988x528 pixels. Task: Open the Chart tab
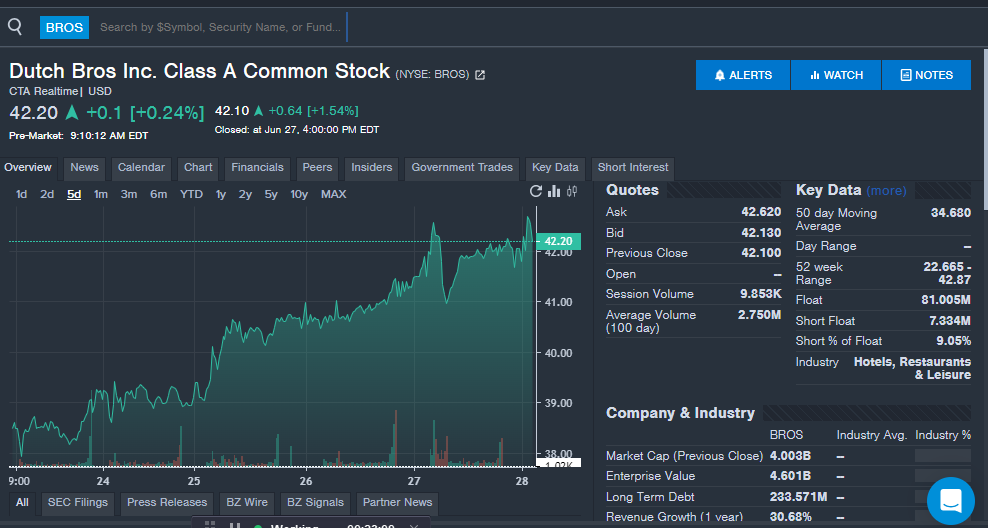click(x=198, y=168)
